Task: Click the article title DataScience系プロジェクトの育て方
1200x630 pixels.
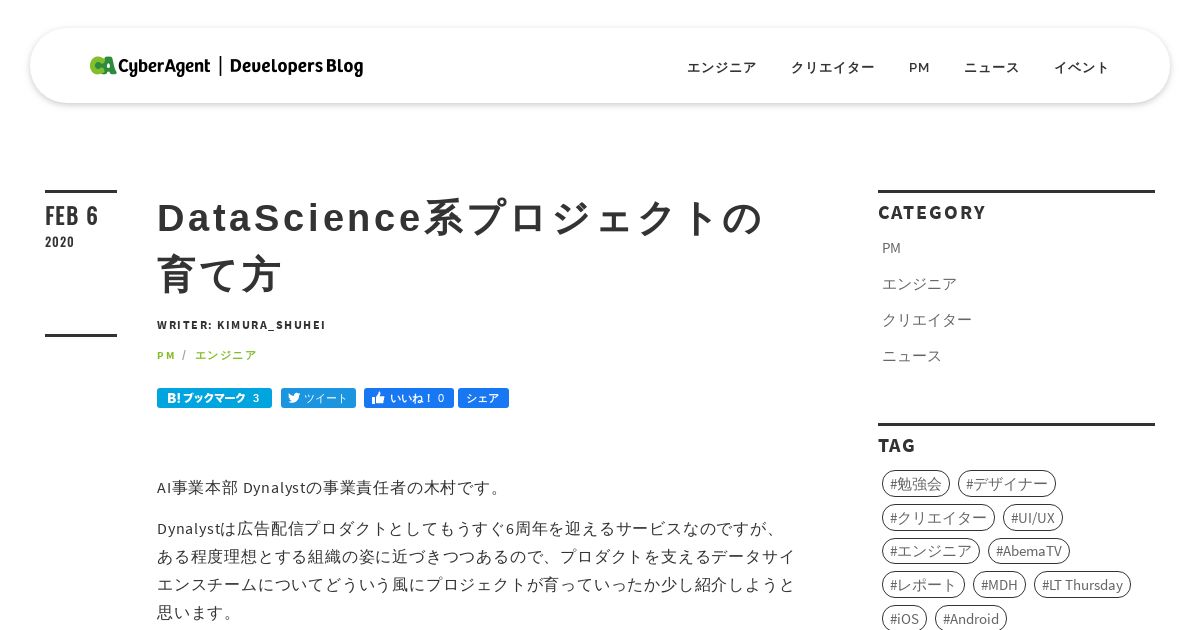Action: tap(460, 246)
